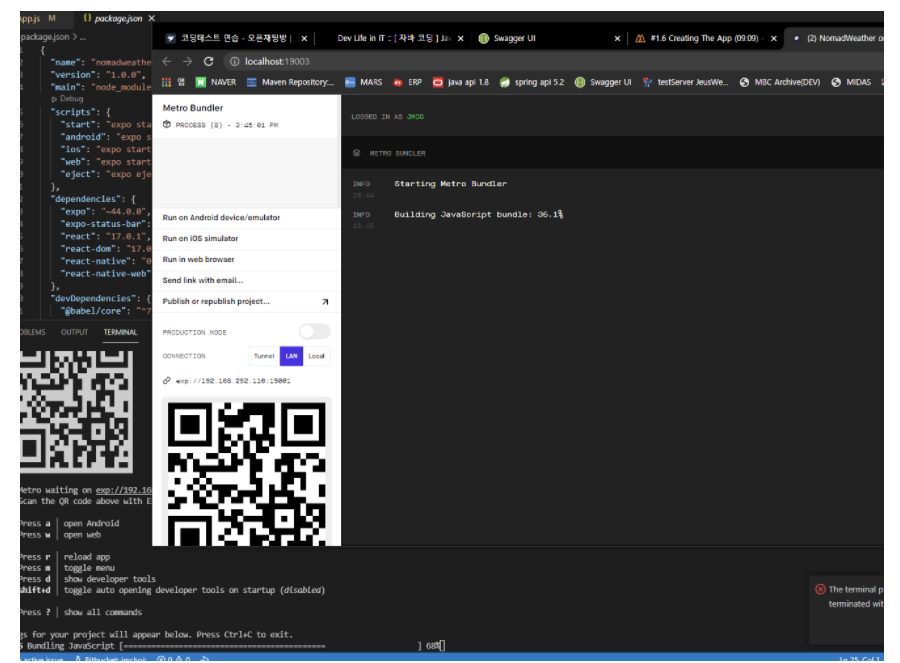Reload the localhost:19003 page
This screenshot has height=663, width=900.
click(x=209, y=61)
